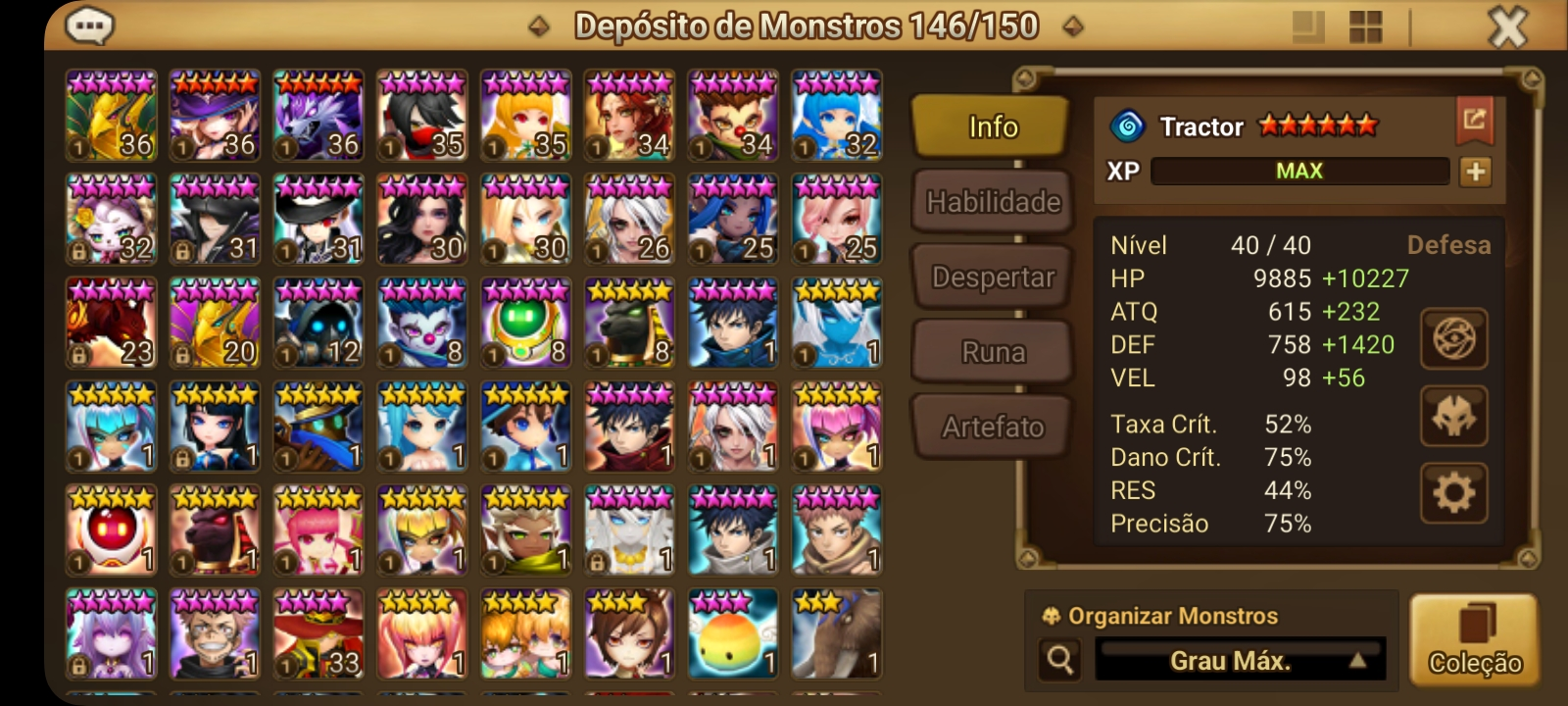Open the chat speech bubble icon
This screenshot has height=706, width=1568.
point(89,25)
